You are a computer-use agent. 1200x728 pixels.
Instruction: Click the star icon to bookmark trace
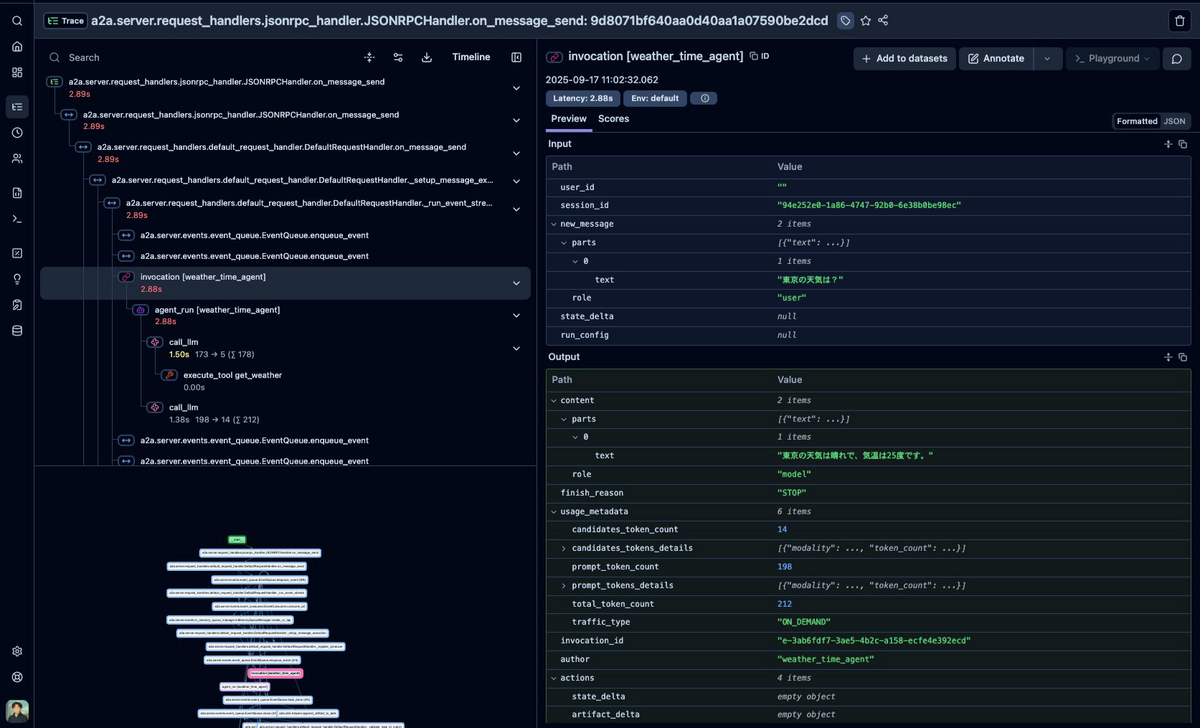[865, 20]
